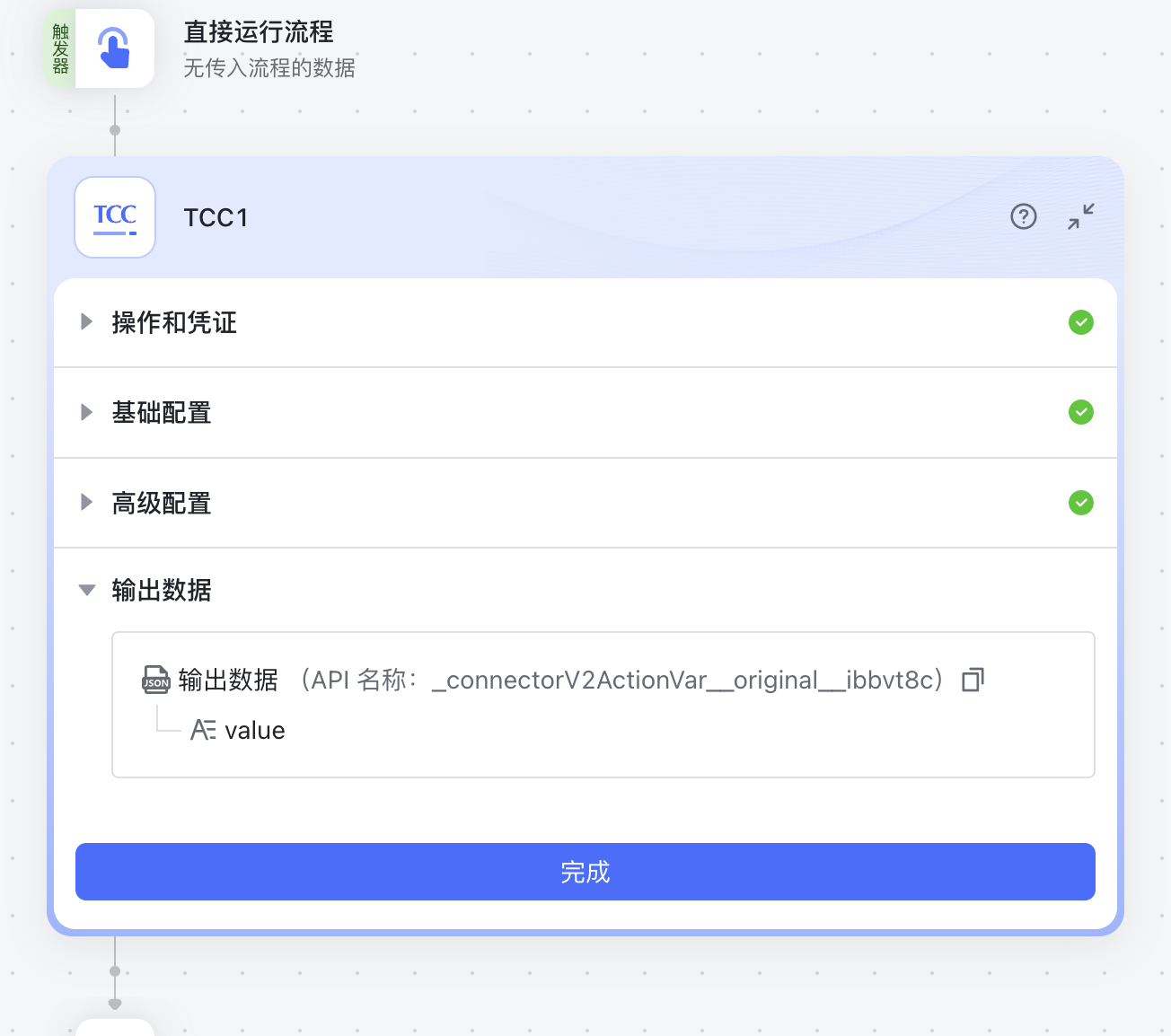
Task: Collapse the 输出数据 section
Action: tap(87, 590)
